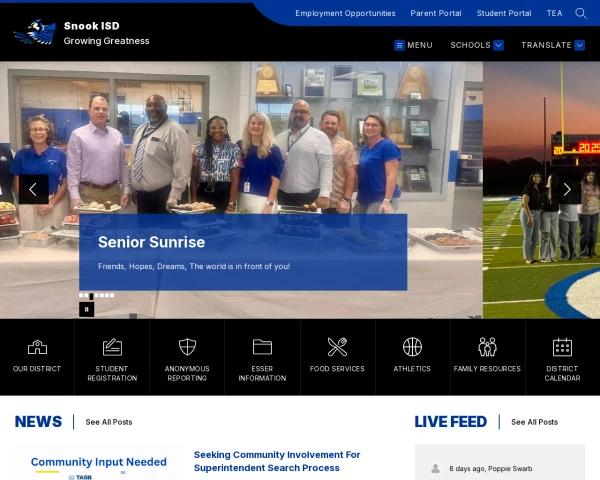Click the Senior Sunrise slide title
The width and height of the screenshot is (600, 480).
click(152, 242)
